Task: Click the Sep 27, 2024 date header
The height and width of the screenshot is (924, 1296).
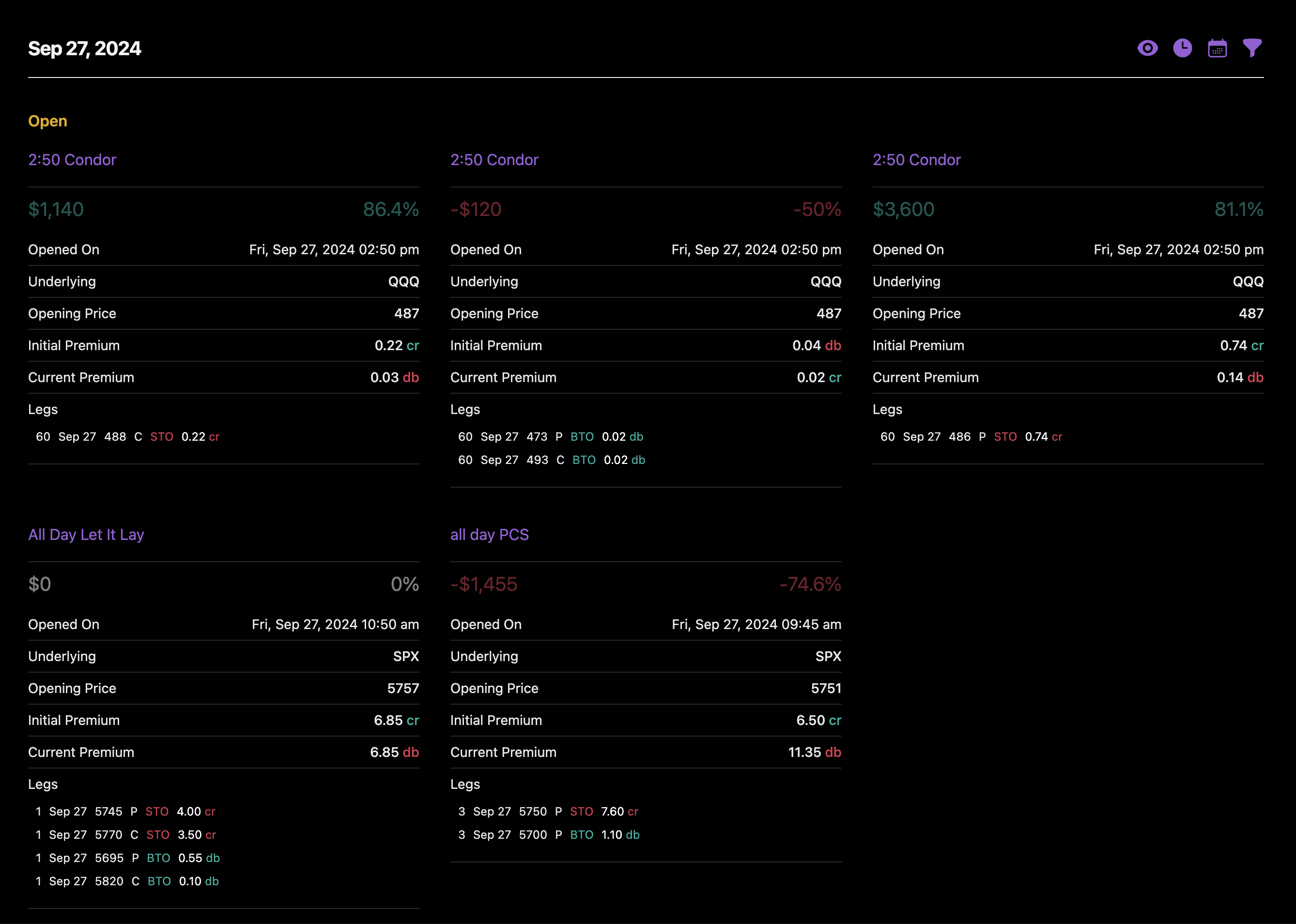Action: pyautogui.click(x=84, y=49)
